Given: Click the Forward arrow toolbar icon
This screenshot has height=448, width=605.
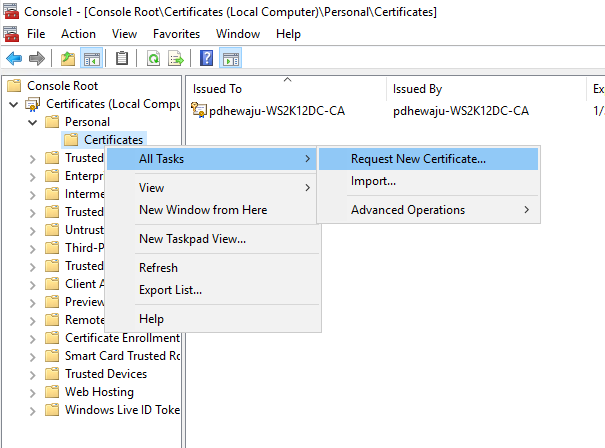Looking at the screenshot, I should pos(37,59).
